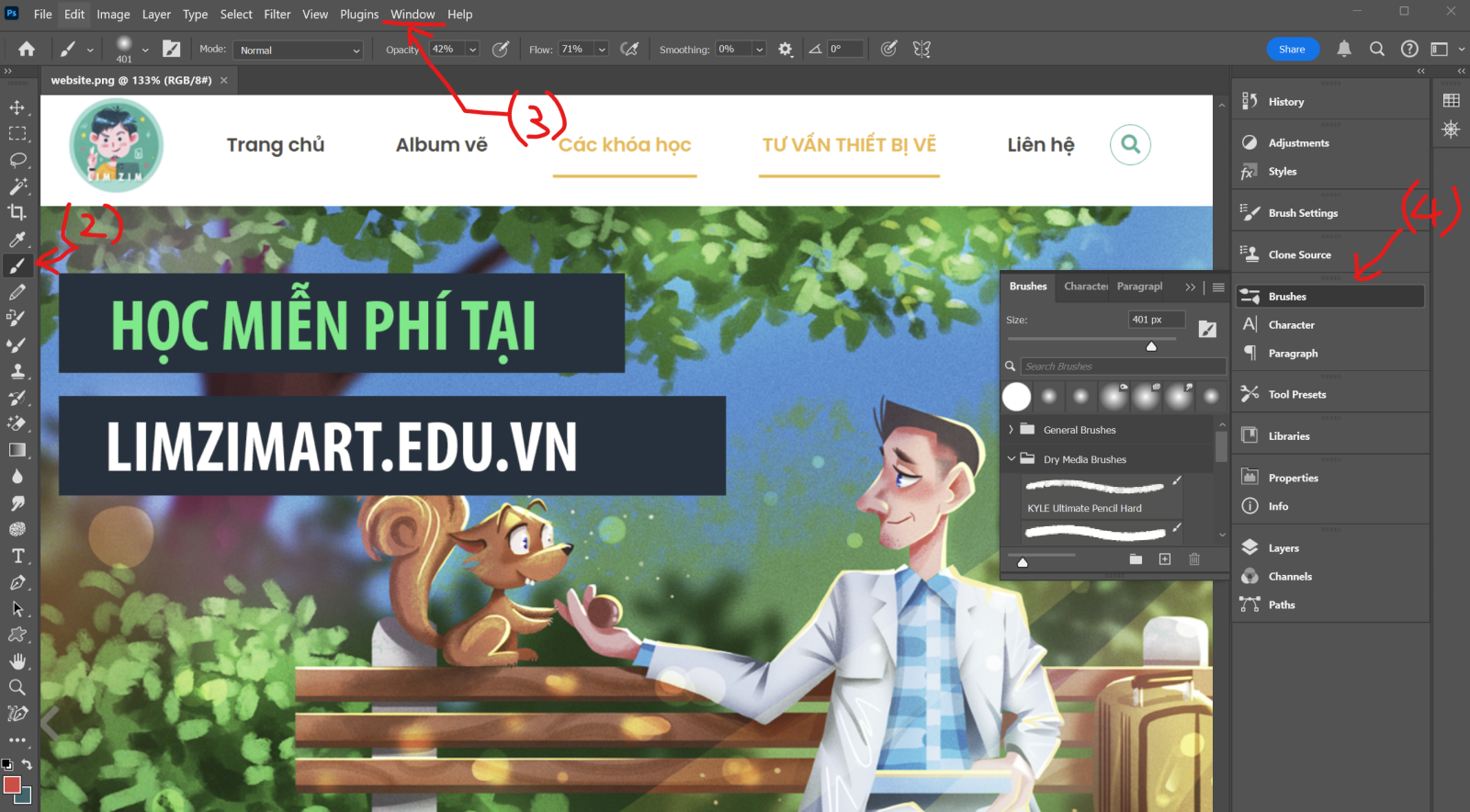Expand the General Brushes folder
The image size is (1470, 812).
click(x=1011, y=429)
